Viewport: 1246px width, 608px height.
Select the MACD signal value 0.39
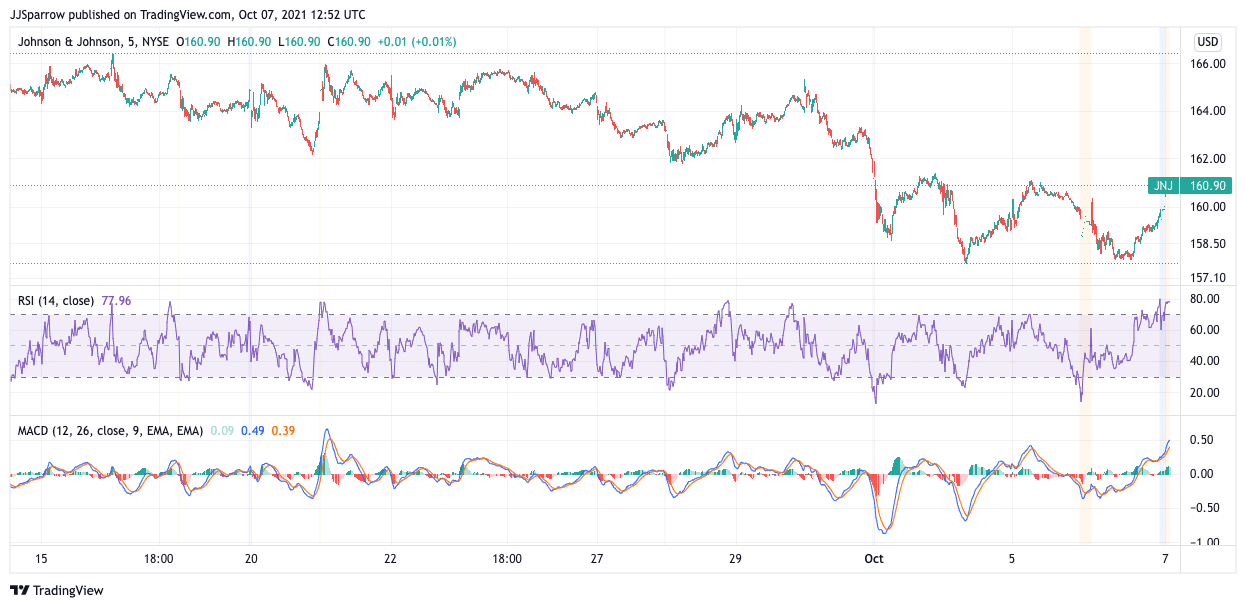coord(282,431)
